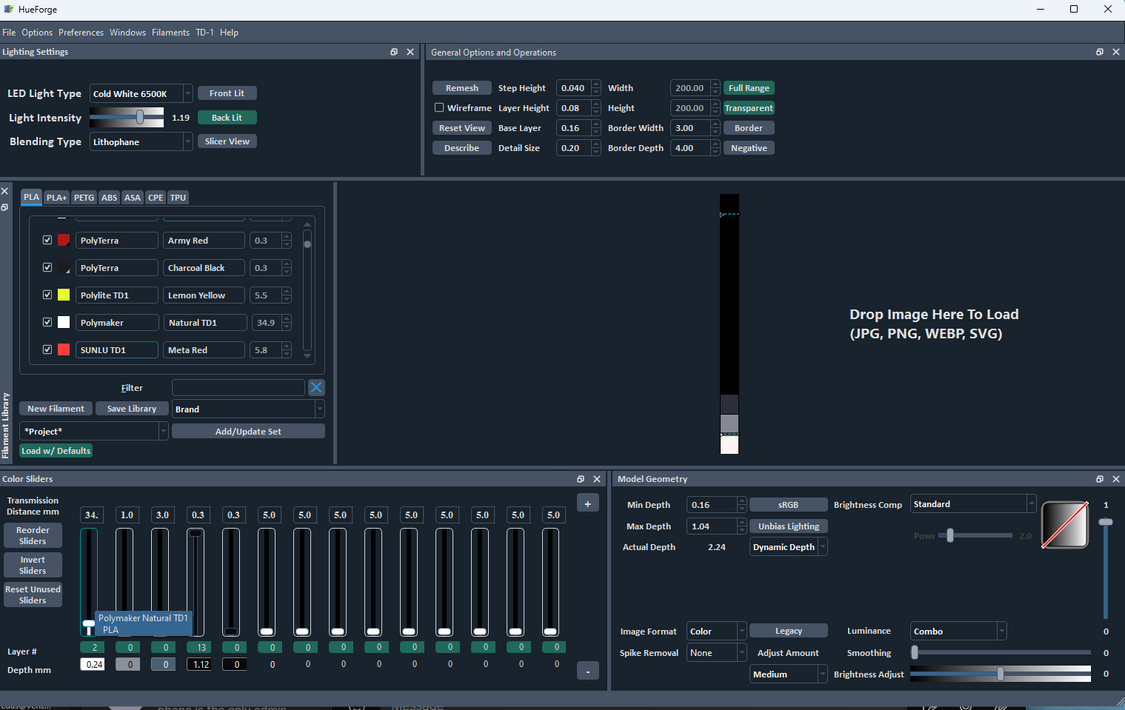Image resolution: width=1125 pixels, height=710 pixels.
Task: Close the Color Sliders panel
Action: 597,479
